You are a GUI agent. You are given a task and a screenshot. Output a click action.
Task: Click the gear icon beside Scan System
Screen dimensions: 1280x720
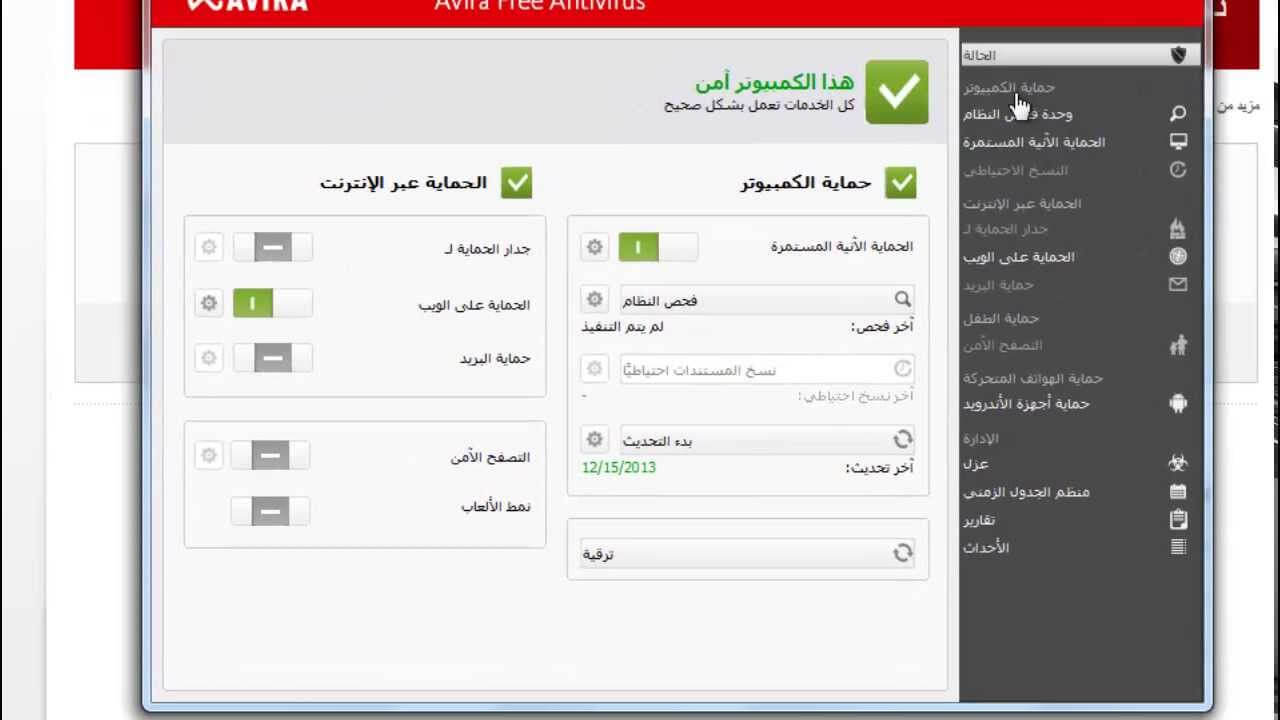595,299
